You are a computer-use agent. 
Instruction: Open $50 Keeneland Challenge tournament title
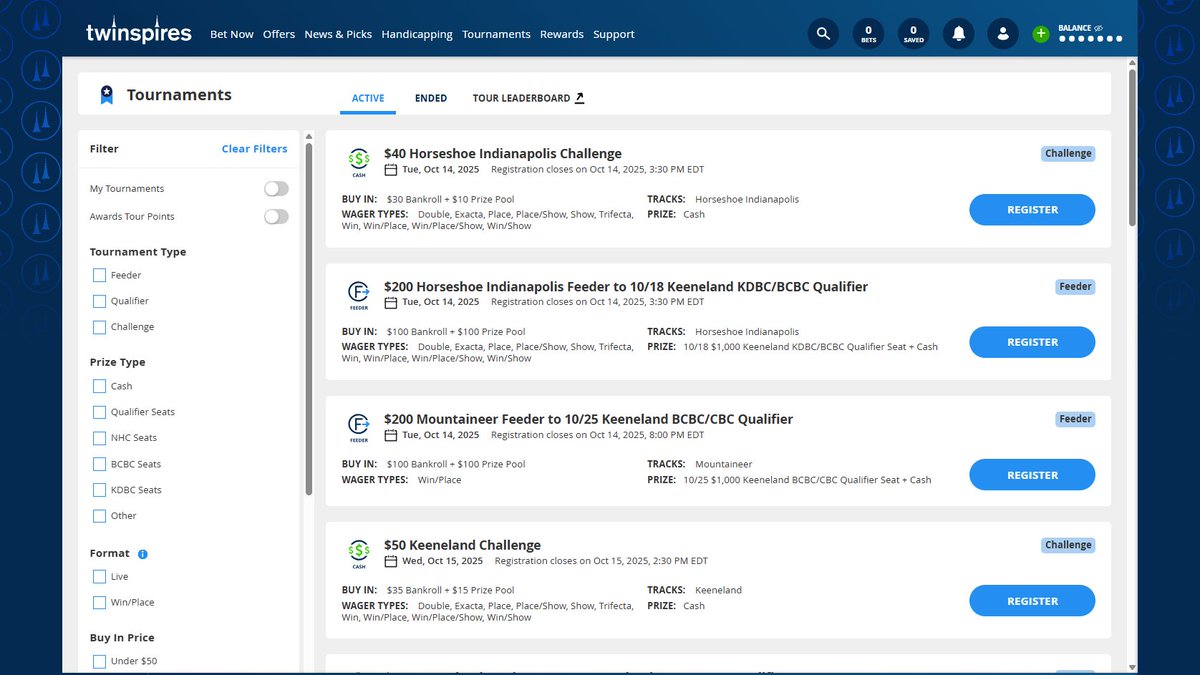click(x=462, y=545)
